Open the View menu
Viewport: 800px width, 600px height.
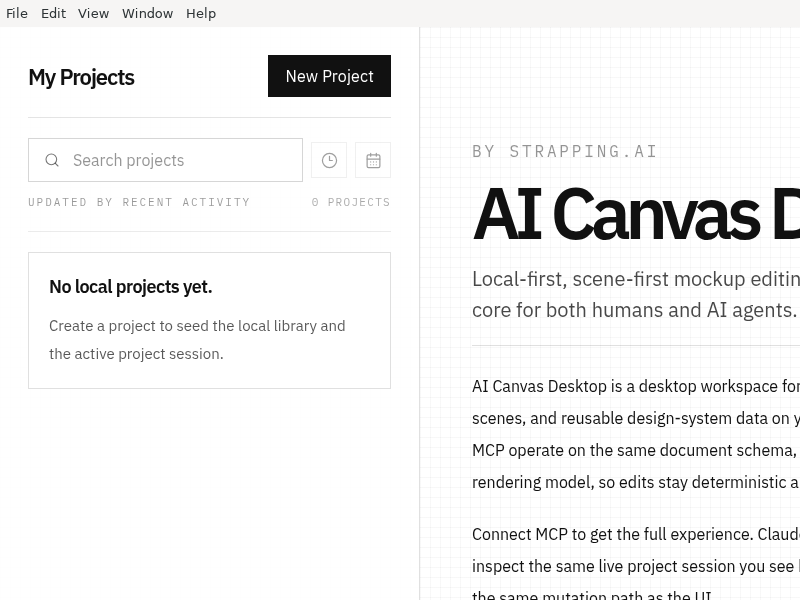pos(93,13)
